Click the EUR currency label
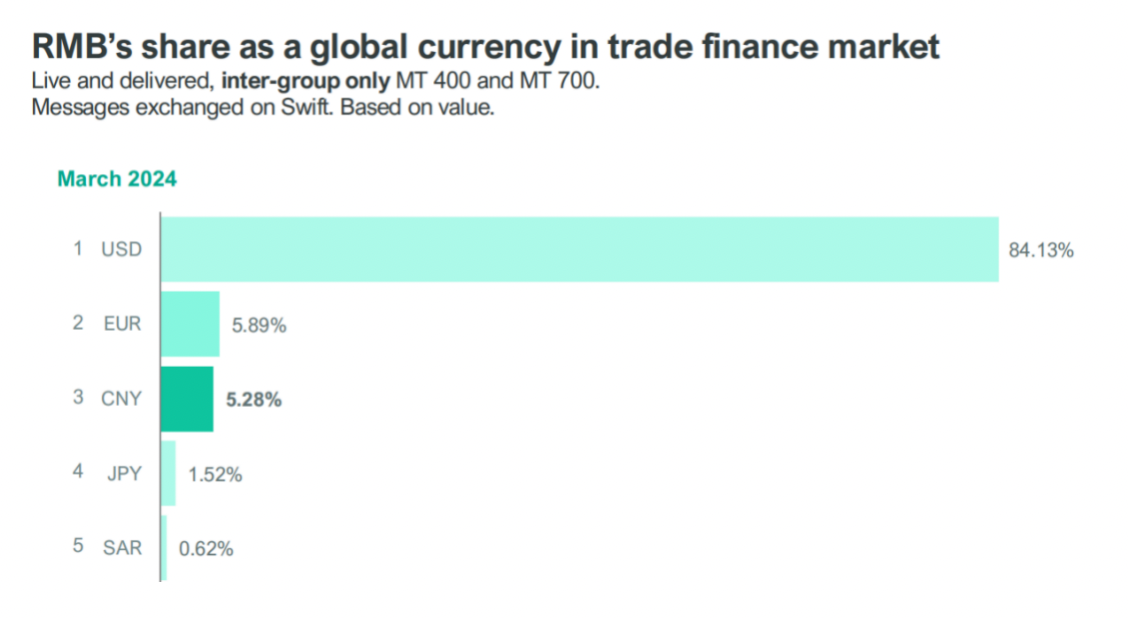The height and width of the screenshot is (618, 1128). pos(121,324)
